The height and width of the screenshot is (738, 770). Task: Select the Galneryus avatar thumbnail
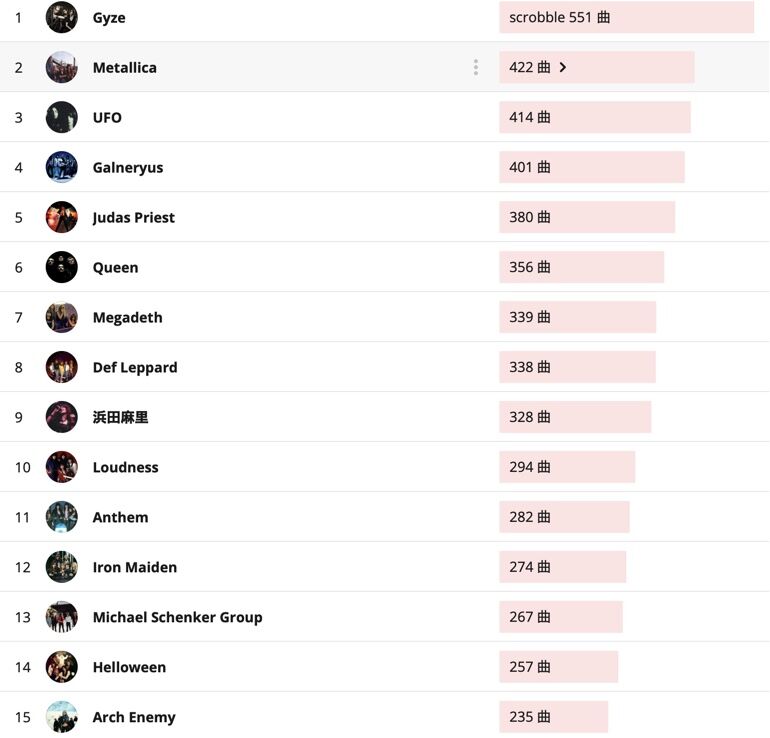[x=61, y=167]
